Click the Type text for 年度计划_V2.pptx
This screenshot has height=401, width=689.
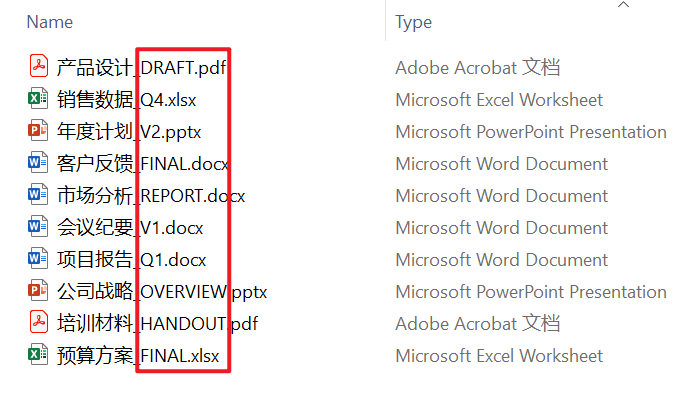530,131
